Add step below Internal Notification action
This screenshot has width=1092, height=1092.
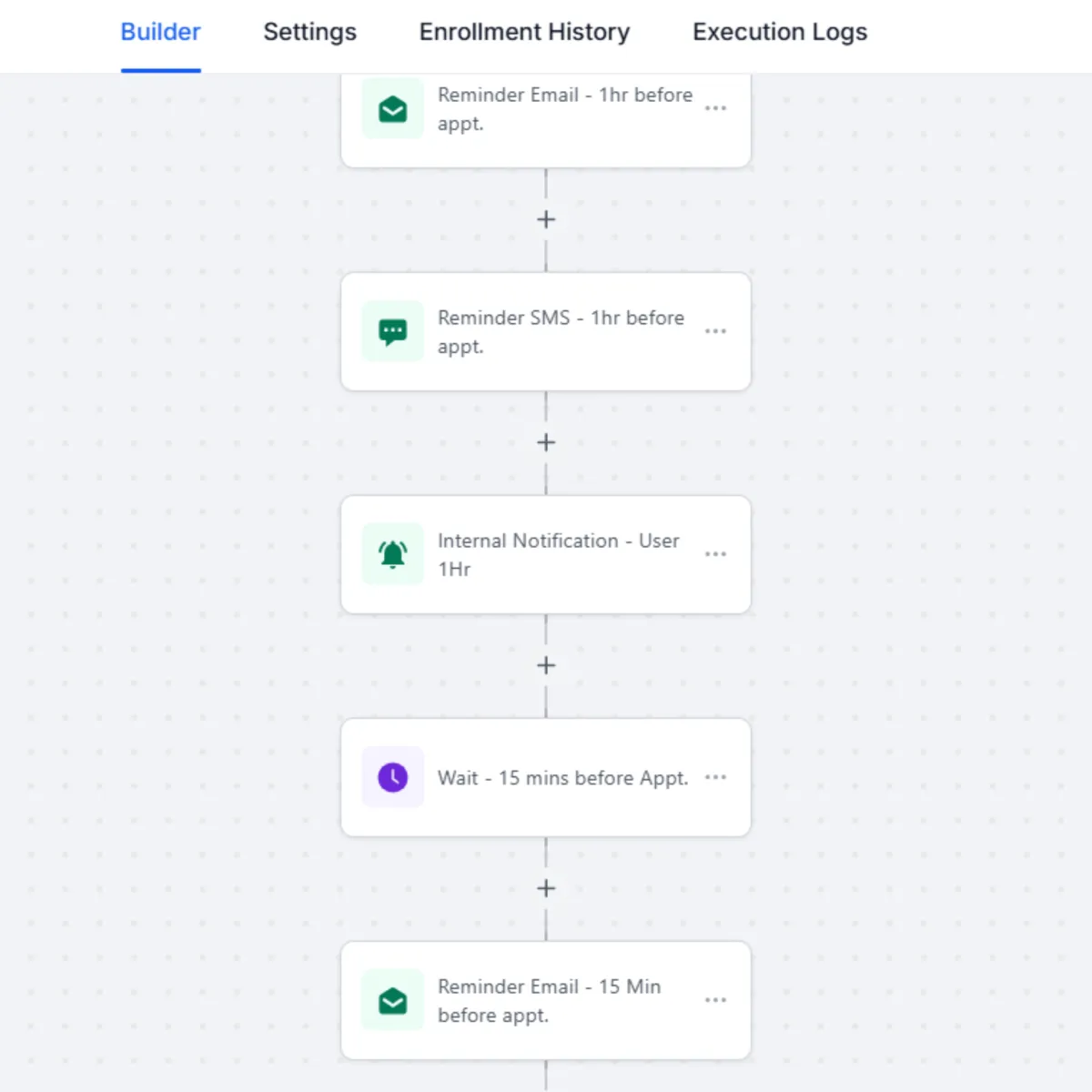pyautogui.click(x=546, y=665)
